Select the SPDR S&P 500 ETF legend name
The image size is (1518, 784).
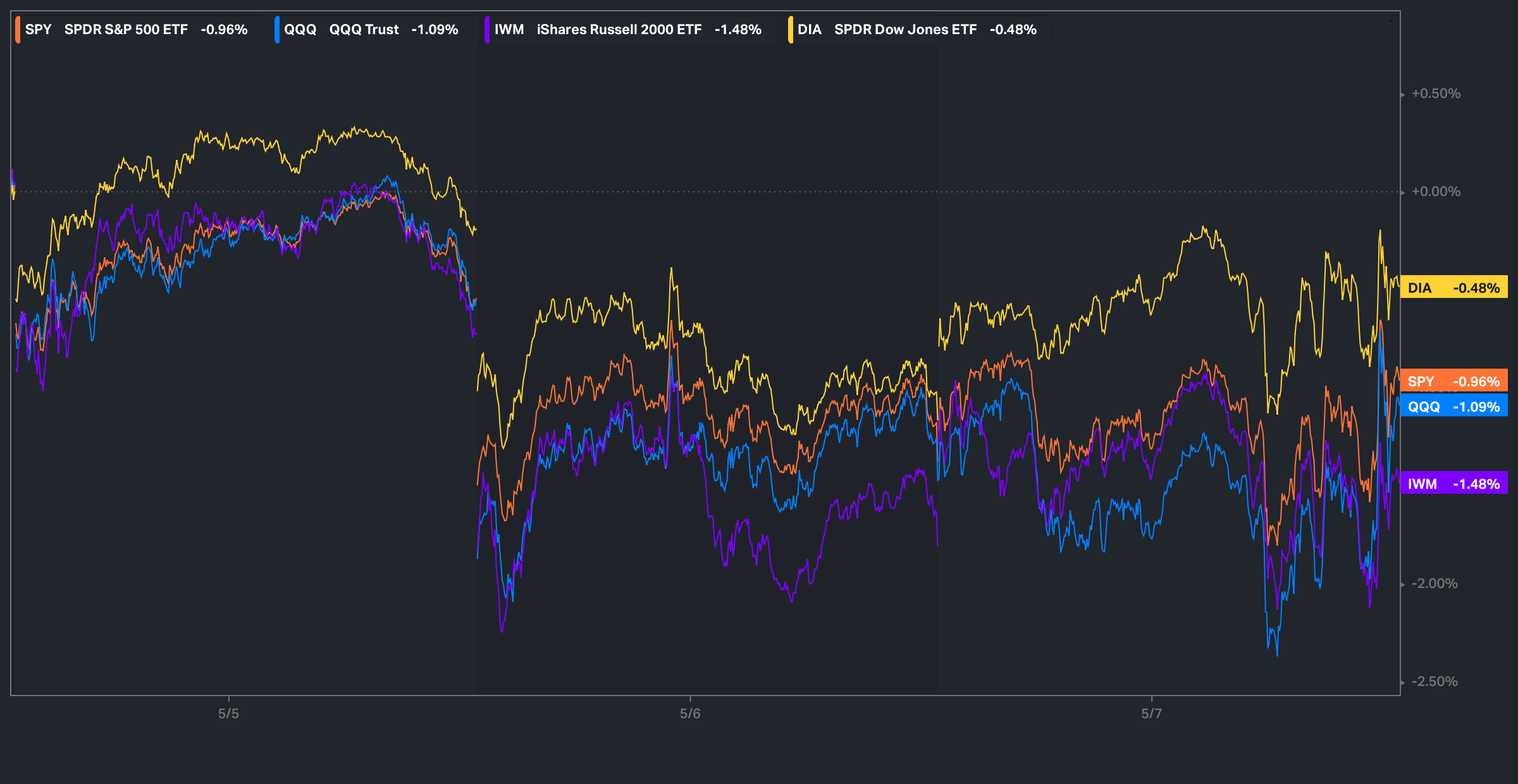[126, 30]
